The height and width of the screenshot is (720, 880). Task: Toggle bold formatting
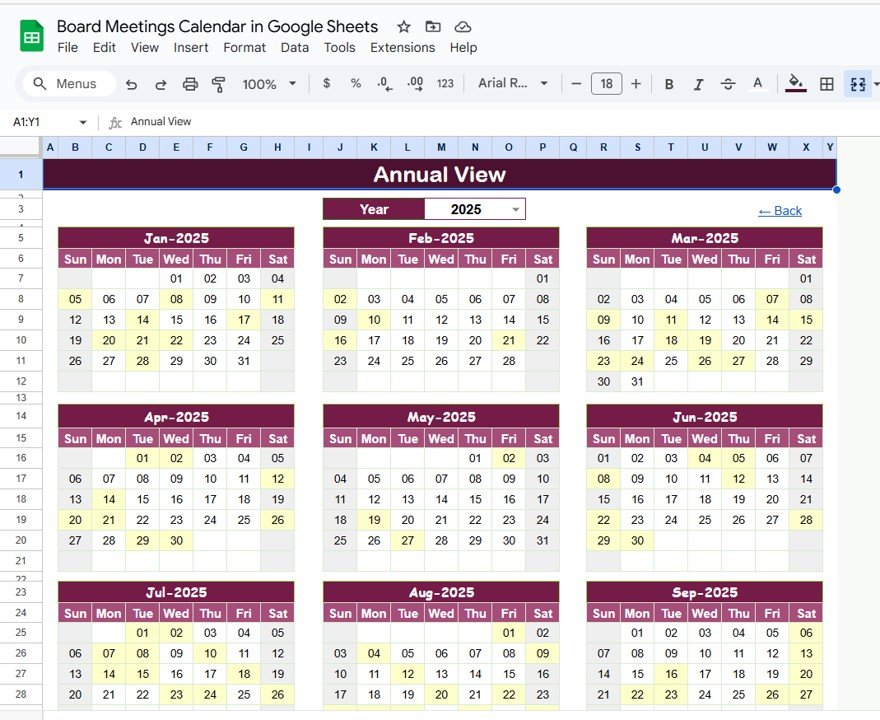(x=669, y=84)
